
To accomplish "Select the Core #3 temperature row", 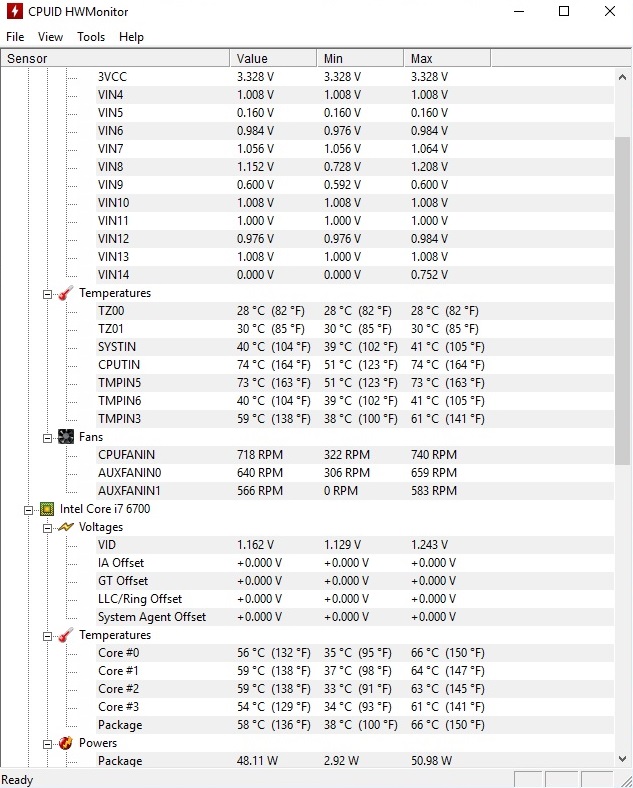I will (x=355, y=707).
